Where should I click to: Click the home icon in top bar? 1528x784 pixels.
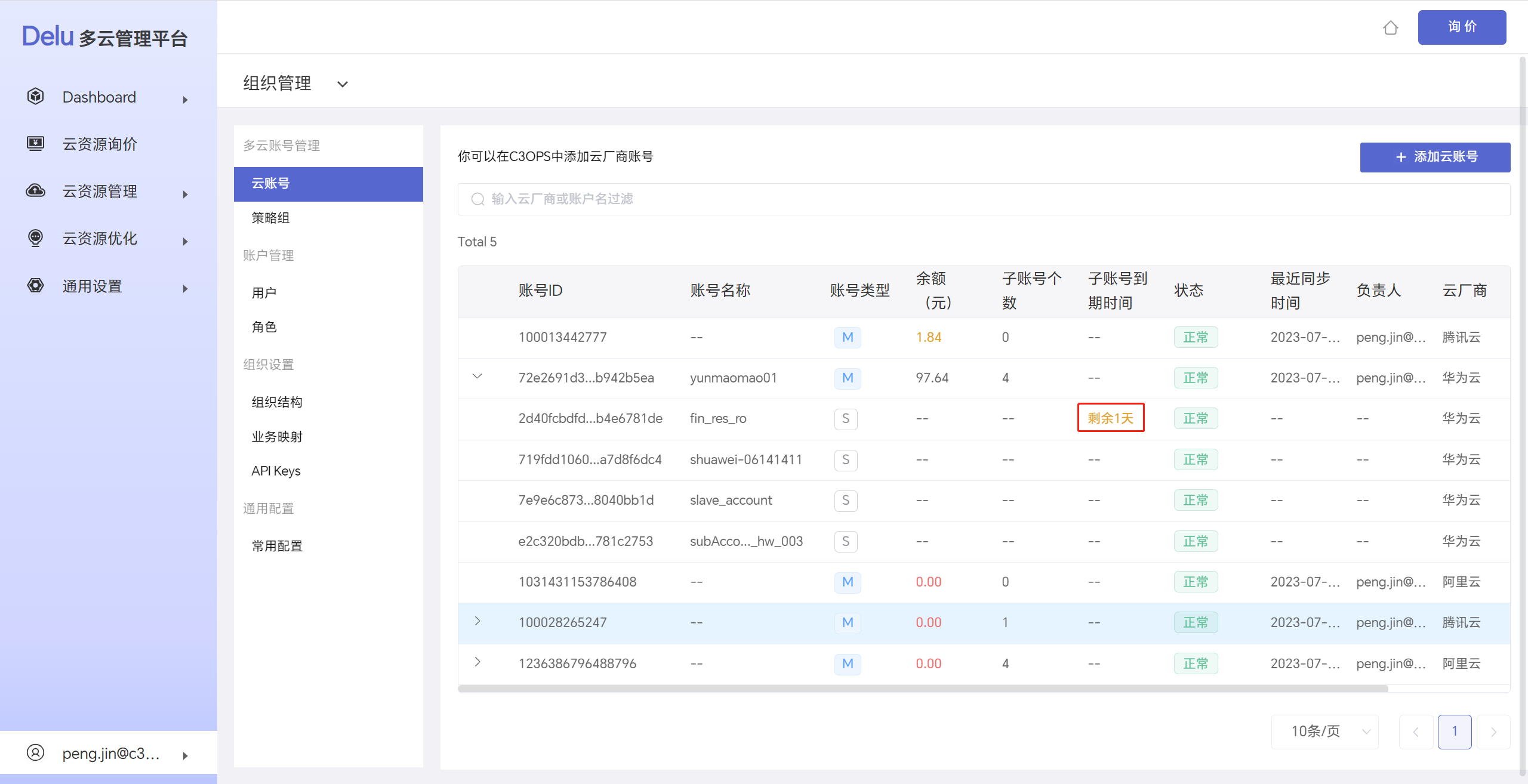point(1390,27)
